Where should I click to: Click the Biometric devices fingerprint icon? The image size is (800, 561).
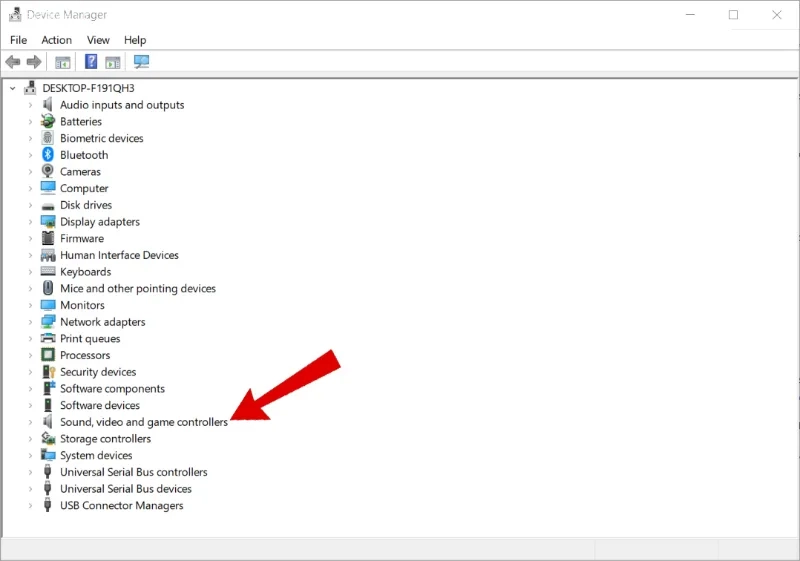(48, 138)
